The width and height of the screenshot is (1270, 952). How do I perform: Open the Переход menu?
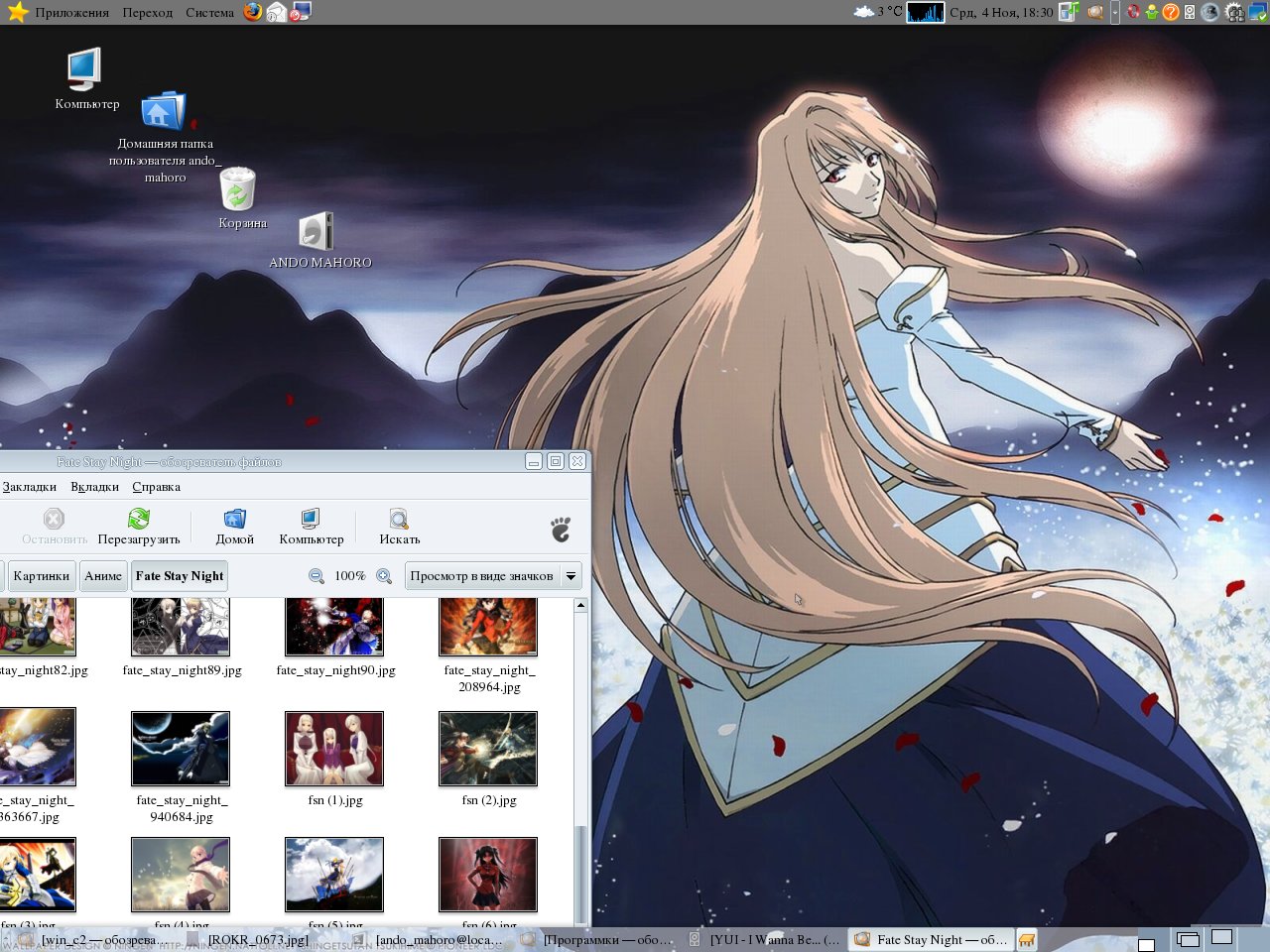(148, 13)
